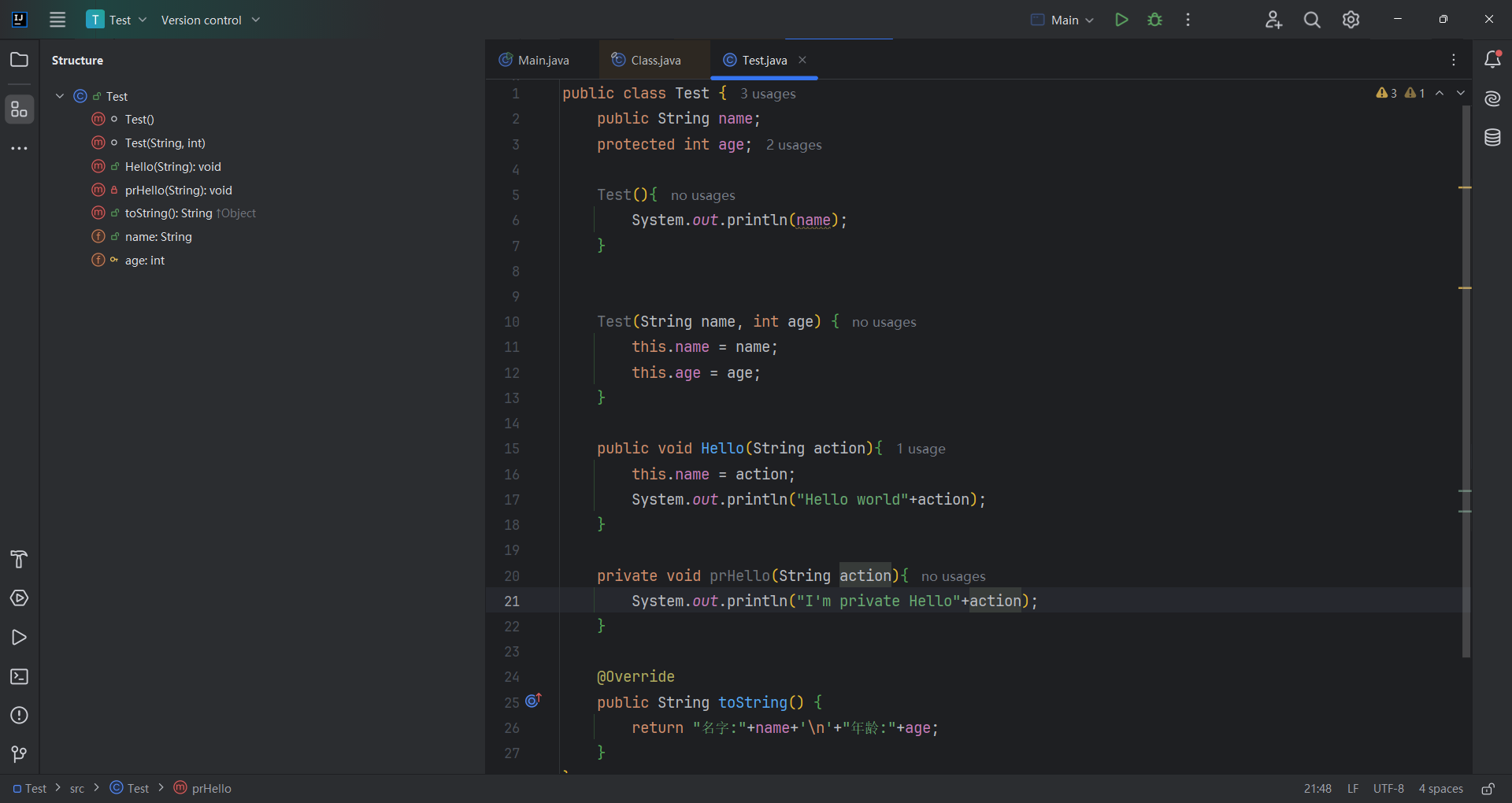Click the editor vertical scrollbar thumb
1512x803 pixels.
(1466, 382)
